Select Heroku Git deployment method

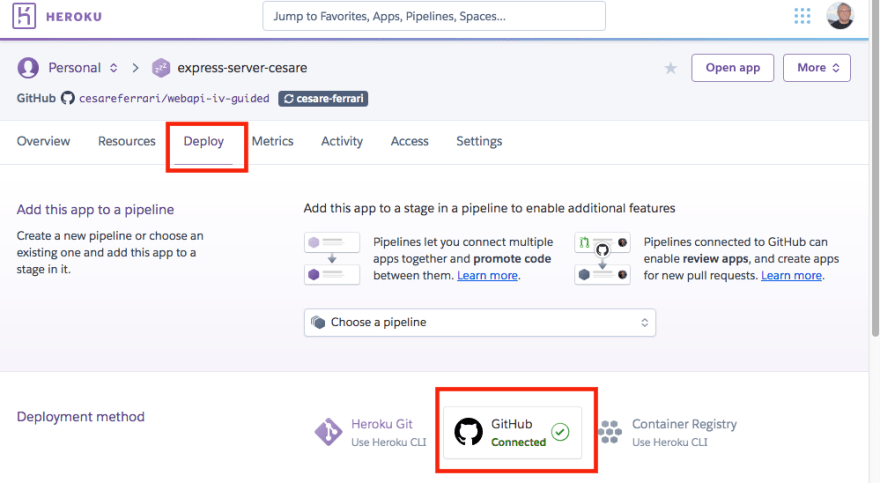[370, 433]
